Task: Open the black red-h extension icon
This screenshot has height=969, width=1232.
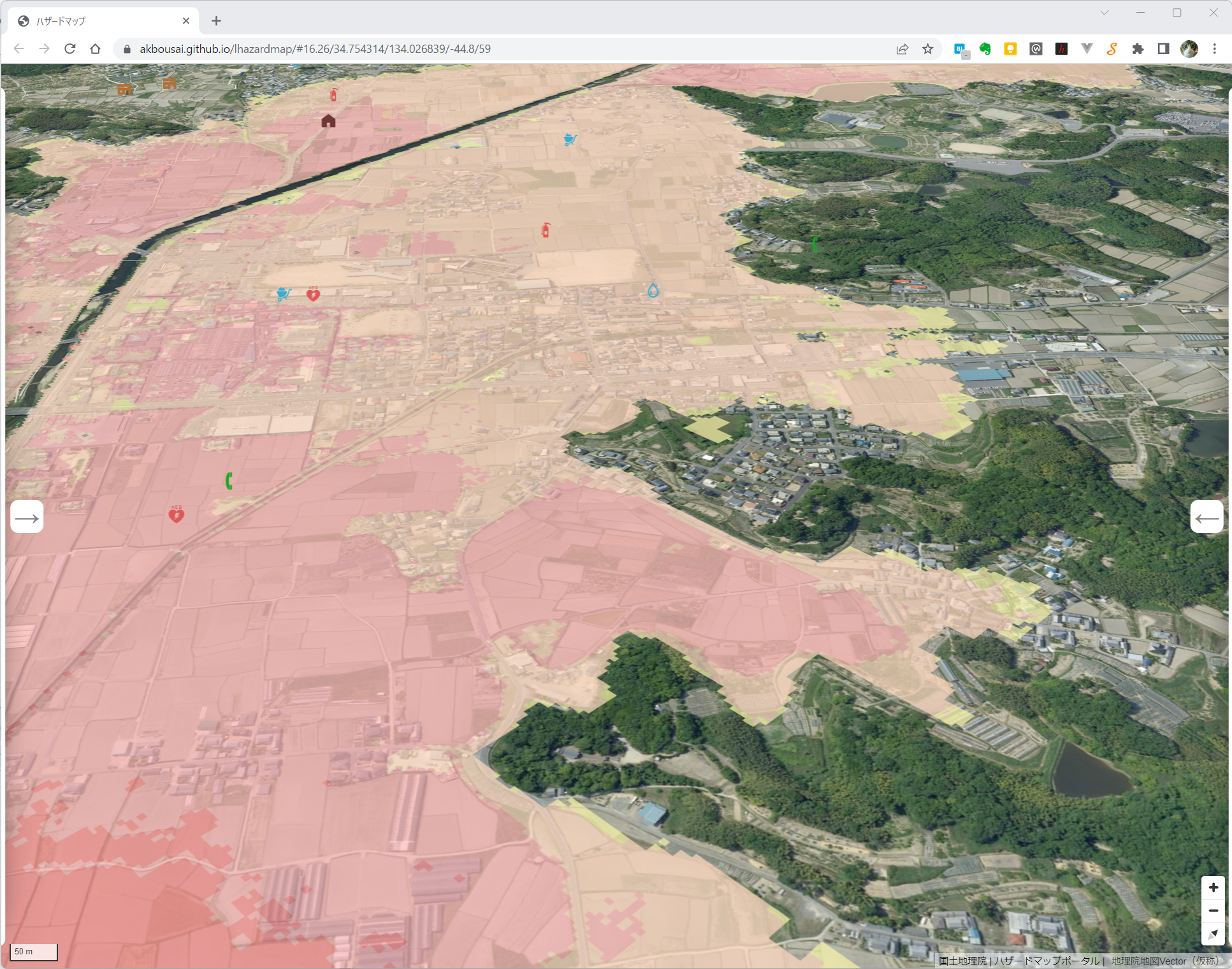Action: click(x=1061, y=49)
